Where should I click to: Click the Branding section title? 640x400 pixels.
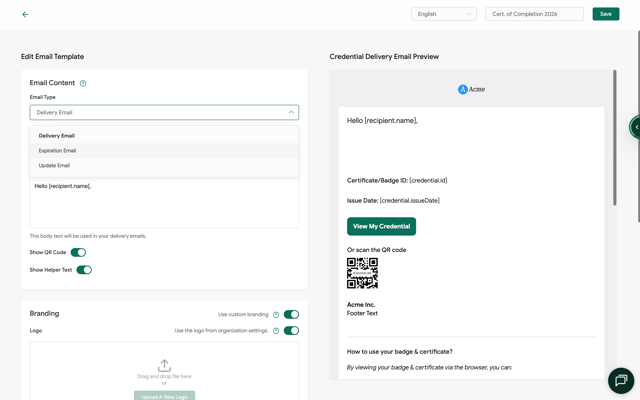pyautogui.click(x=44, y=313)
